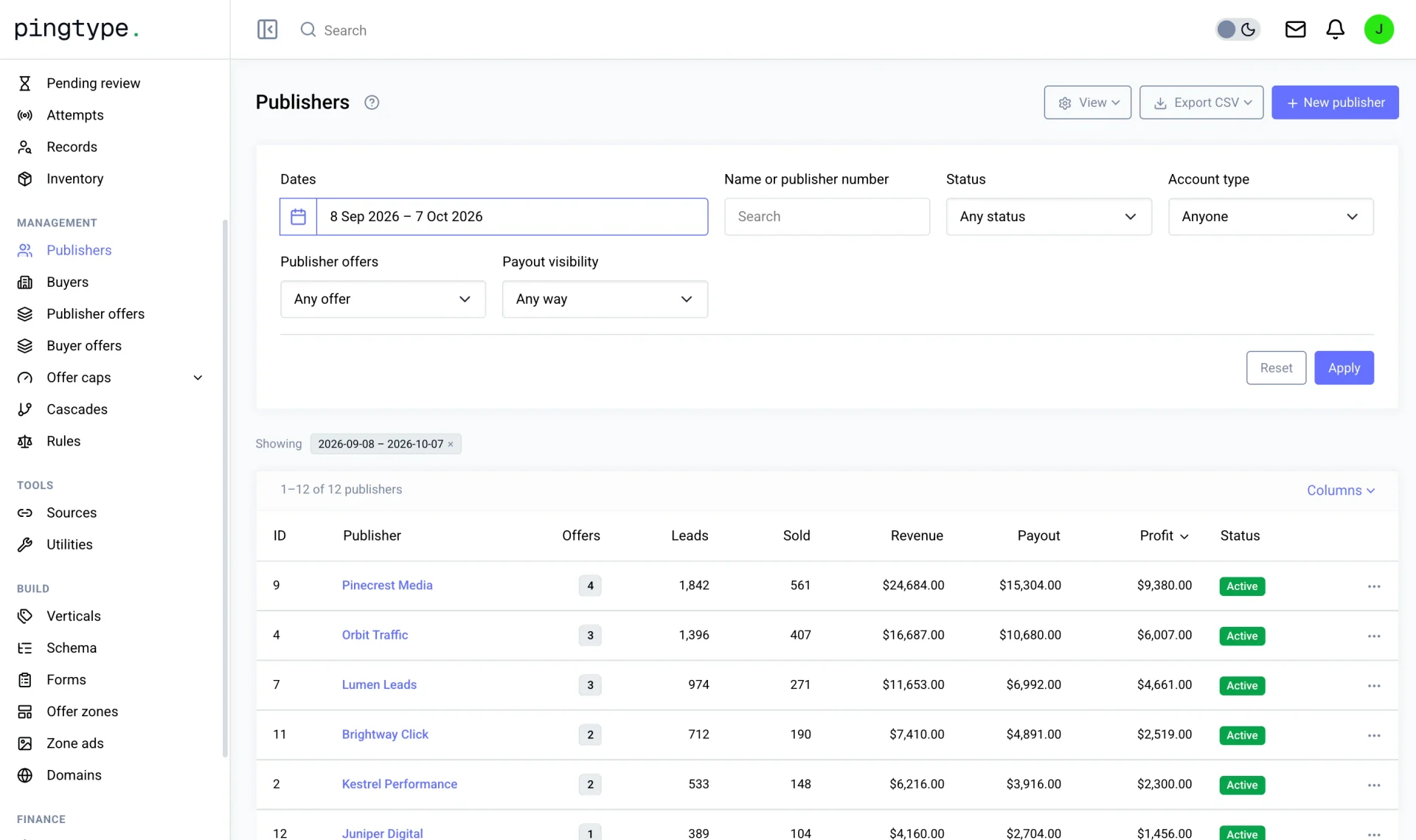The width and height of the screenshot is (1416, 840).
Task: Open Cascades in sidebar
Action: pos(77,409)
